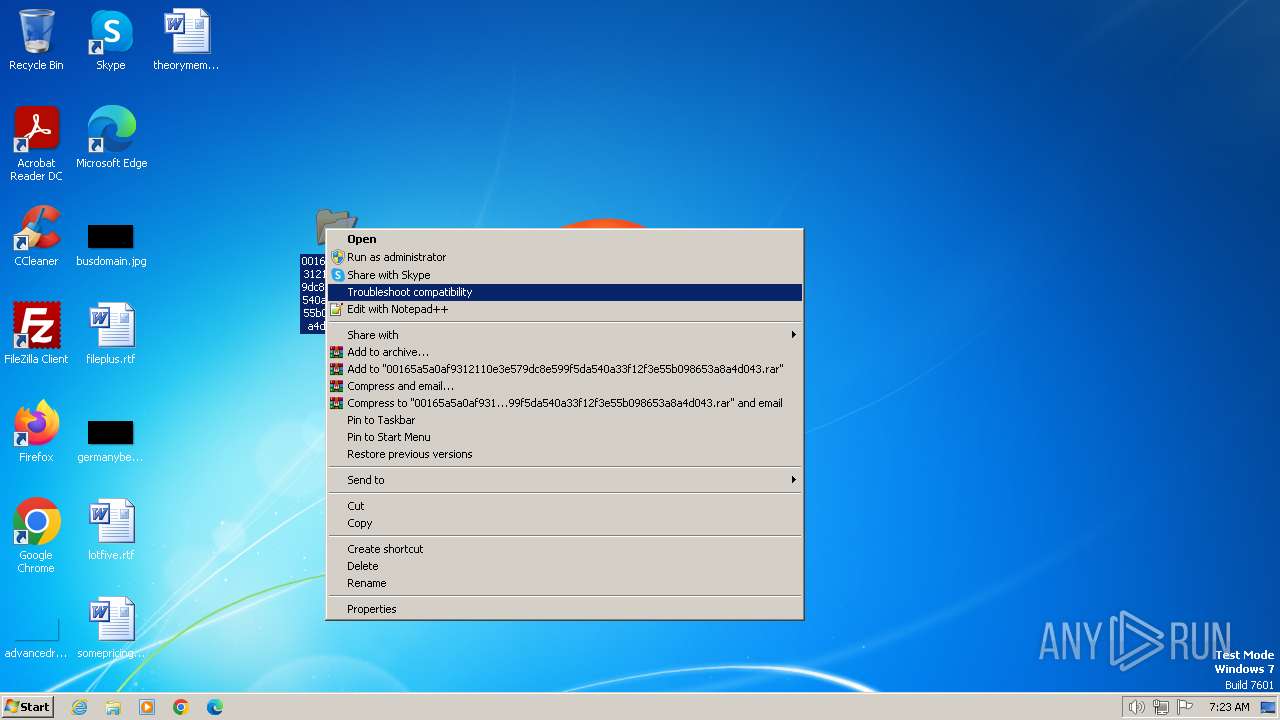The image size is (1280, 720).
Task: Open the Recycle Bin desktop icon
Action: coord(36,40)
